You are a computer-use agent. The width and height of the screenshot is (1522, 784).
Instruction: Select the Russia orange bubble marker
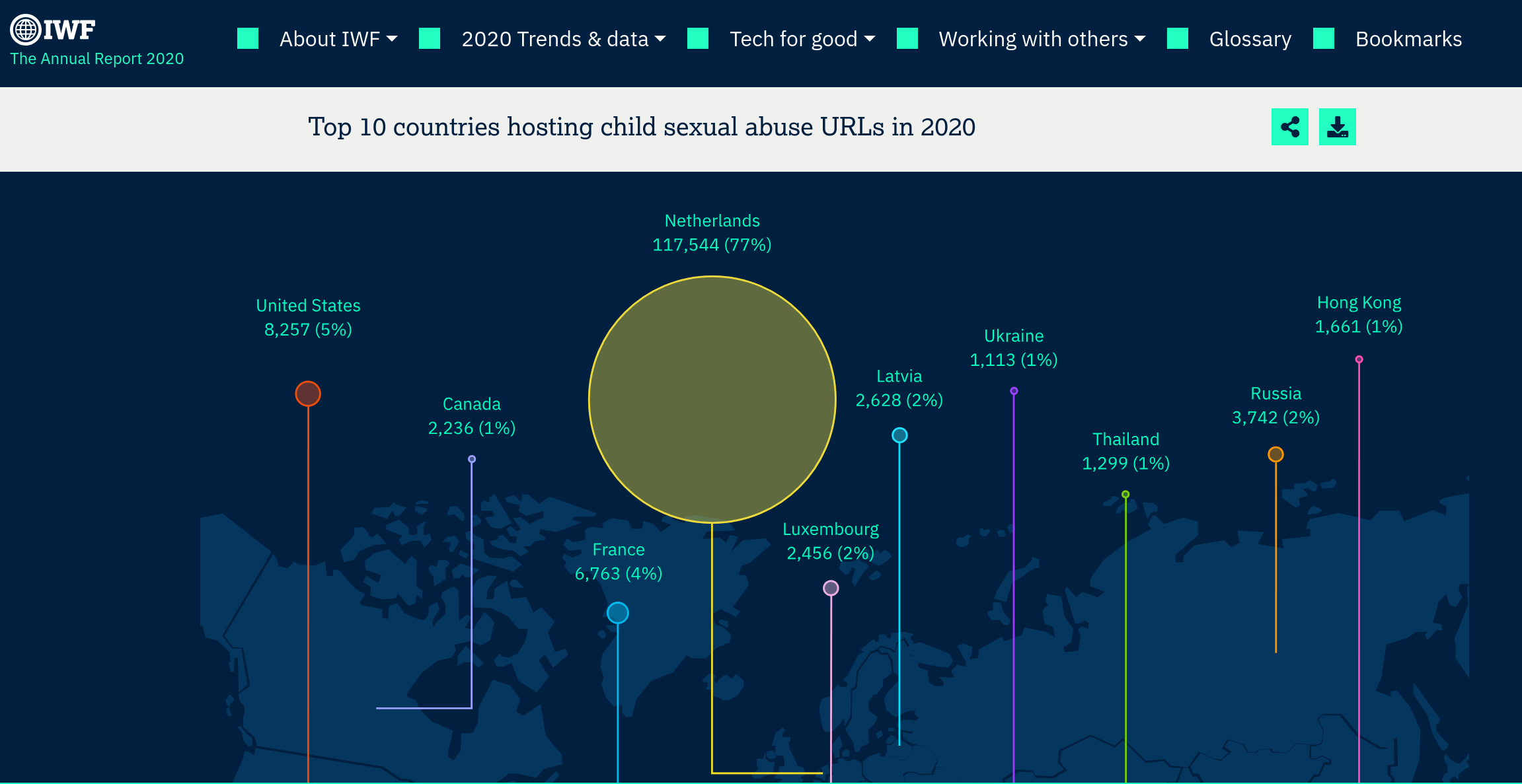click(x=1275, y=454)
